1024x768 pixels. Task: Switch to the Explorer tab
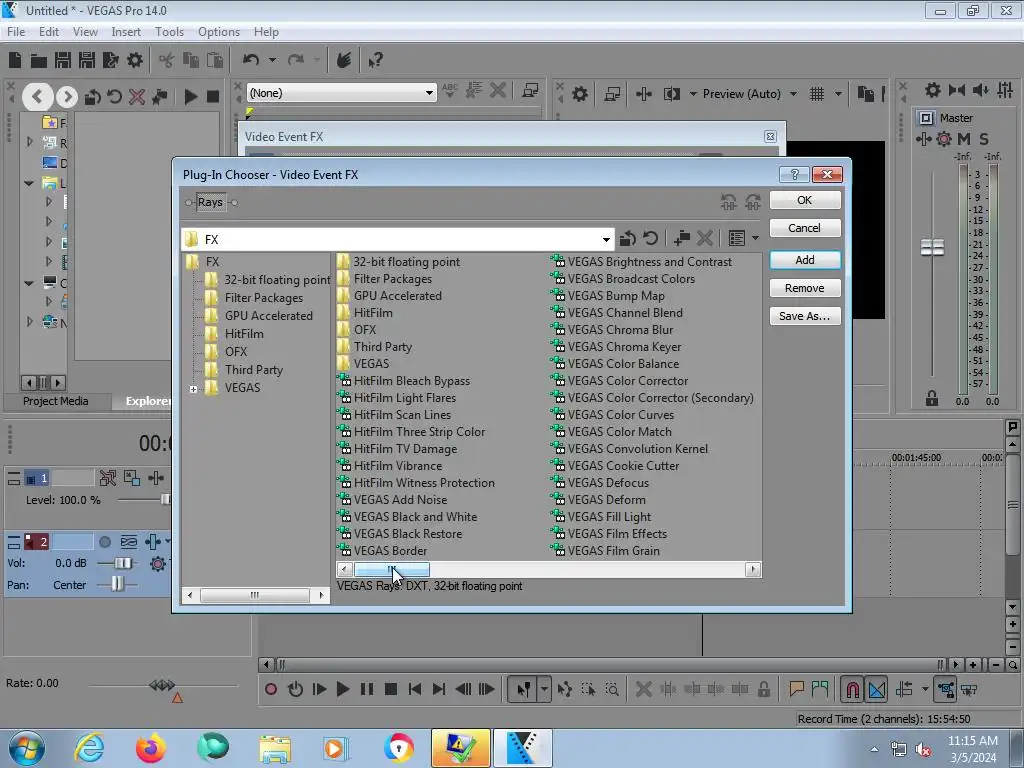point(147,401)
